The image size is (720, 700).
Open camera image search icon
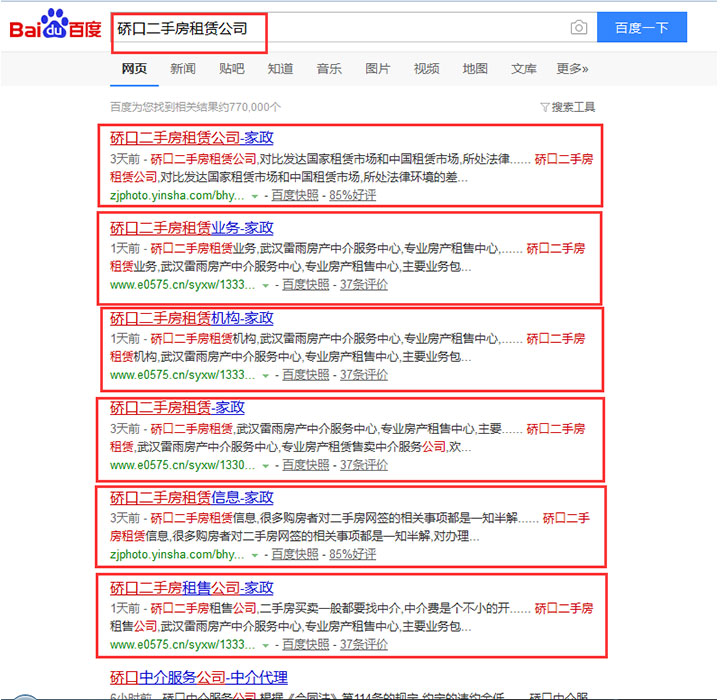[579, 28]
